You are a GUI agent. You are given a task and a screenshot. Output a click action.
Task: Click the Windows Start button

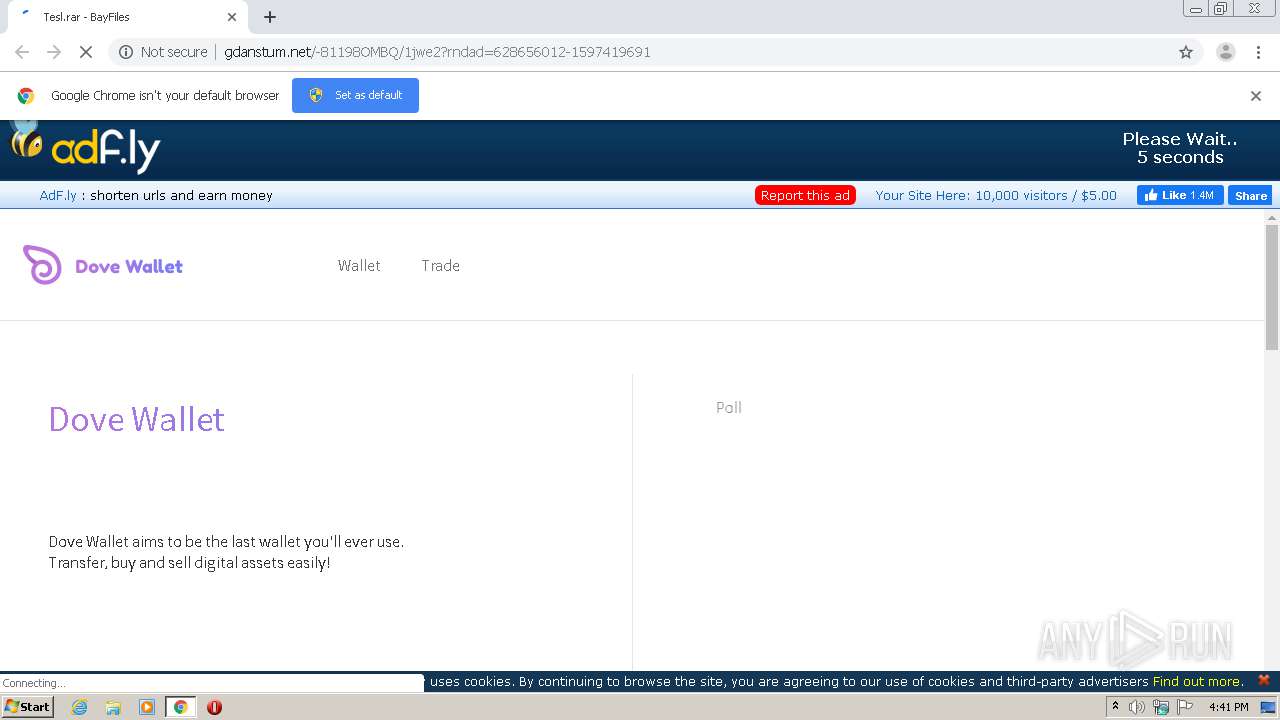pyautogui.click(x=27, y=707)
